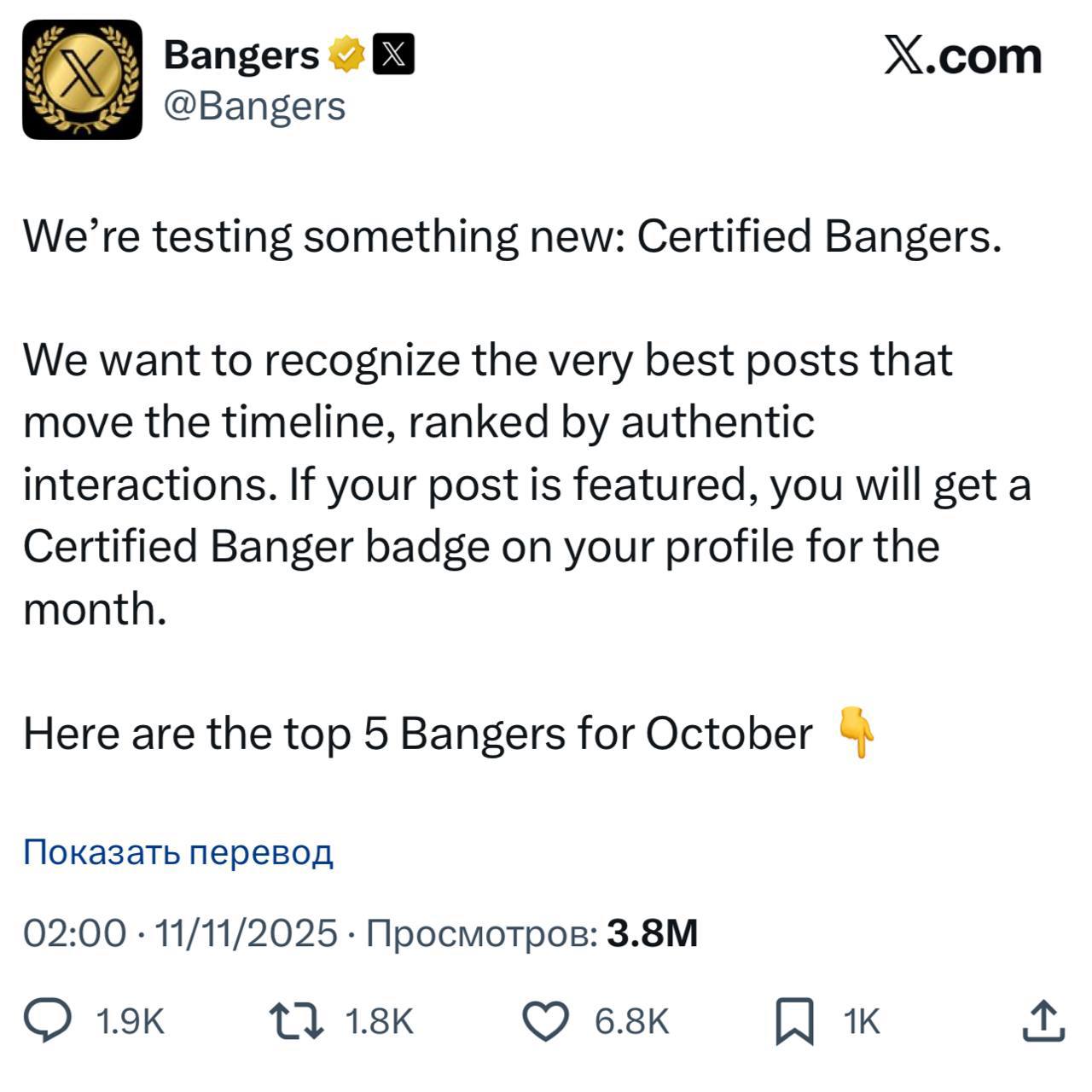Click the Показать перевод translation link
Viewport: 1092px width, 1092px height.
(x=177, y=851)
